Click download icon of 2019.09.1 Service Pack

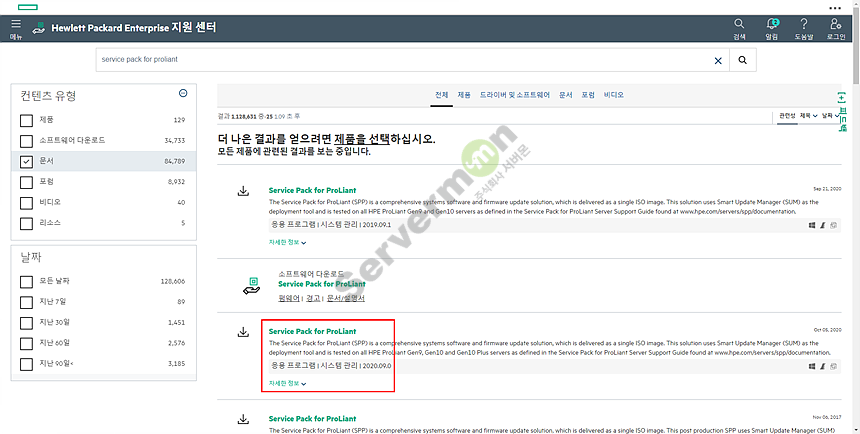243,191
